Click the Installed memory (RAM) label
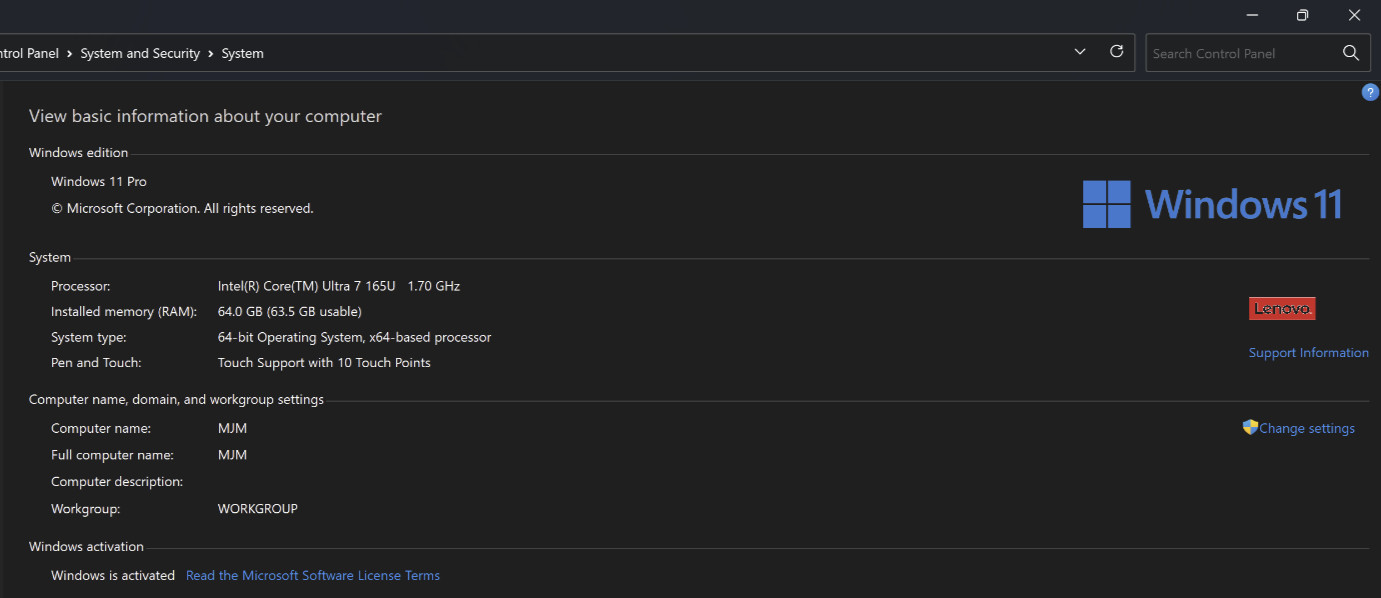The image size is (1381, 598). pyautogui.click(x=124, y=312)
